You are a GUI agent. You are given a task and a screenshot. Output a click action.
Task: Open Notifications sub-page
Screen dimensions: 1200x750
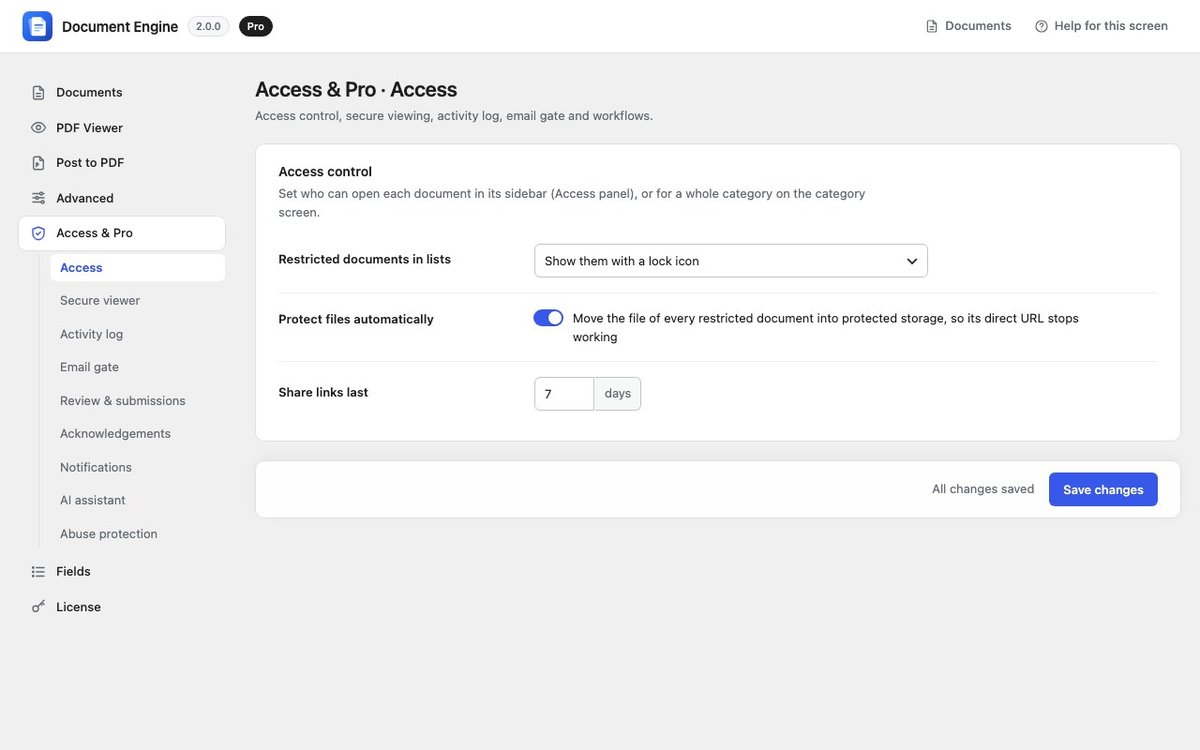(x=138, y=467)
